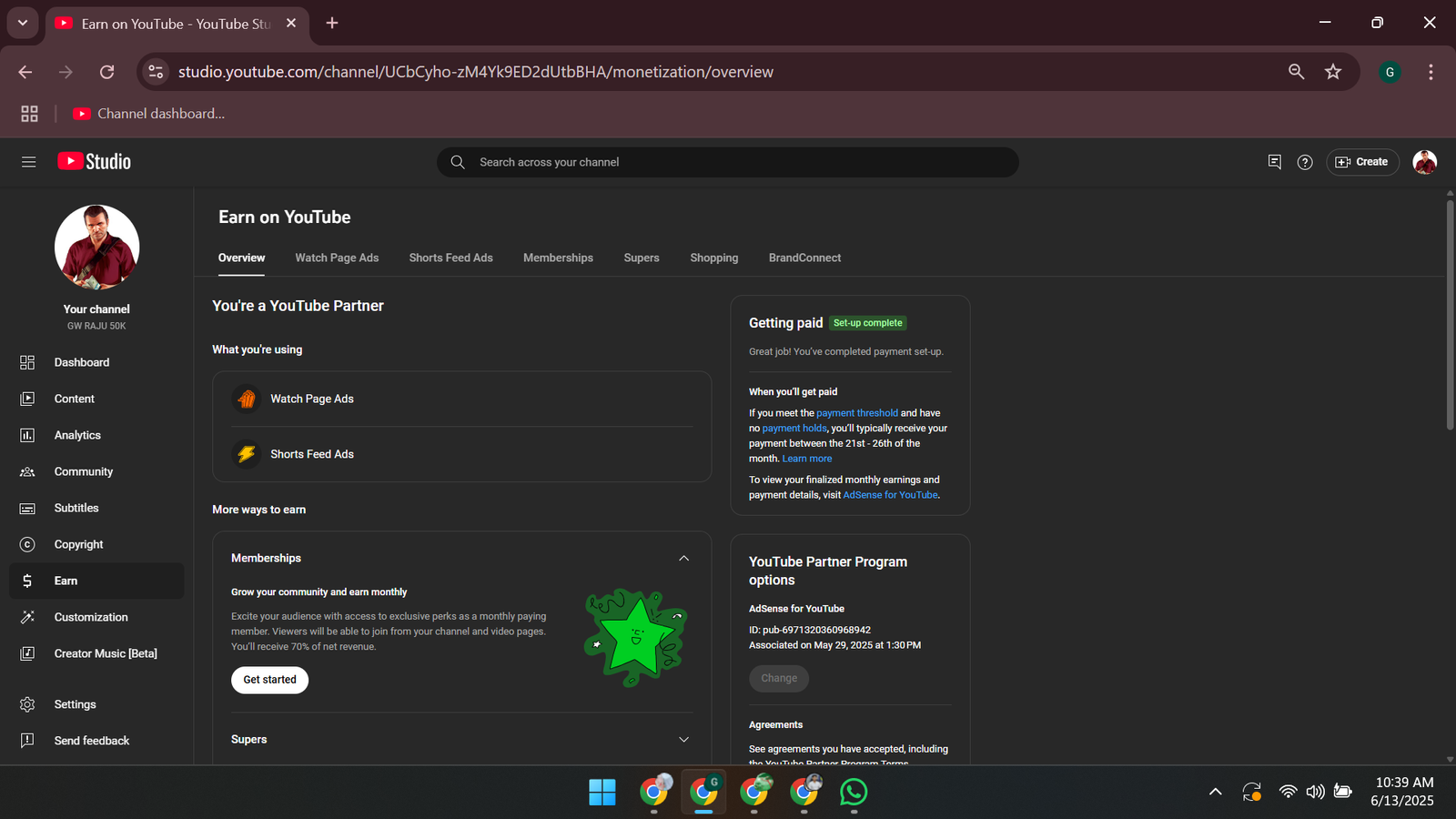
Task: Switch to the Shorts Feed Ads tab
Action: (450, 258)
